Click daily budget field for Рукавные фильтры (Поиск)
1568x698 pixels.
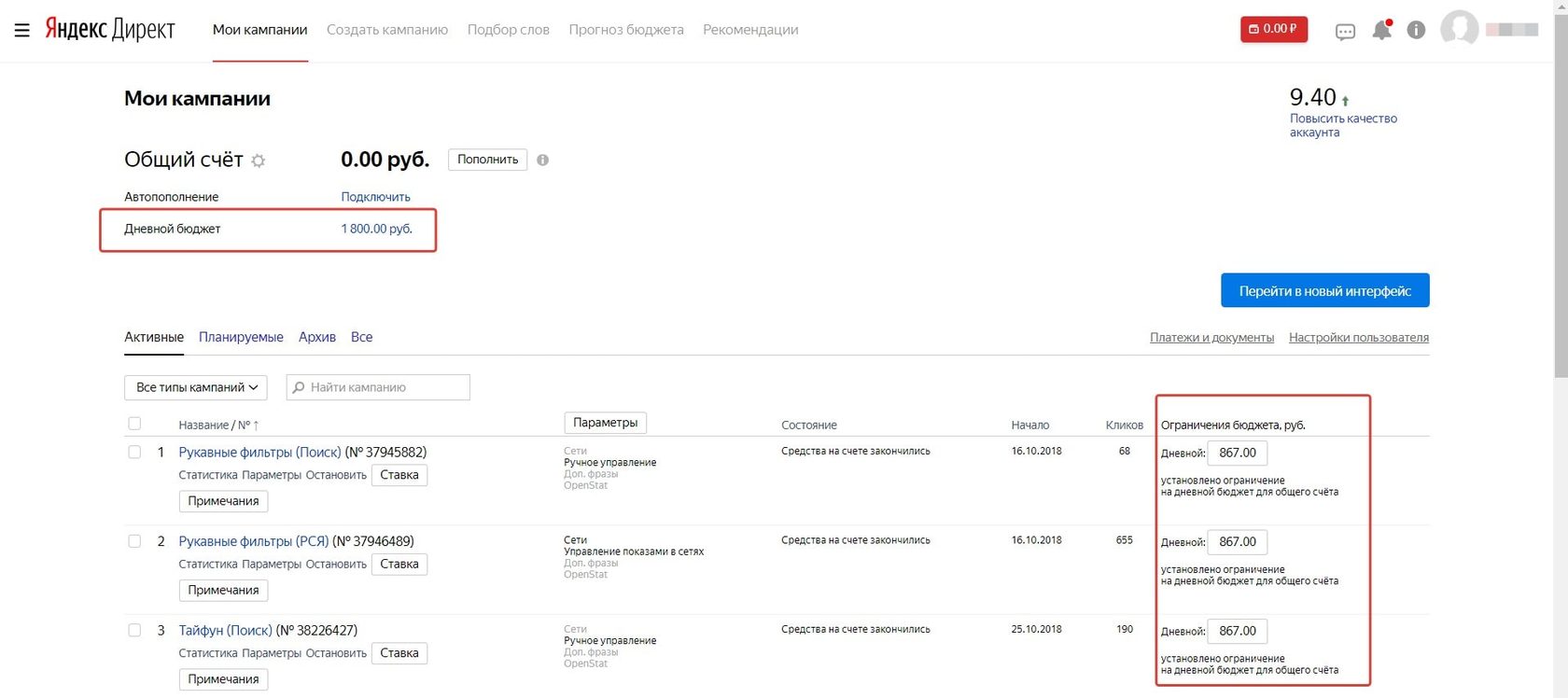coord(1238,453)
